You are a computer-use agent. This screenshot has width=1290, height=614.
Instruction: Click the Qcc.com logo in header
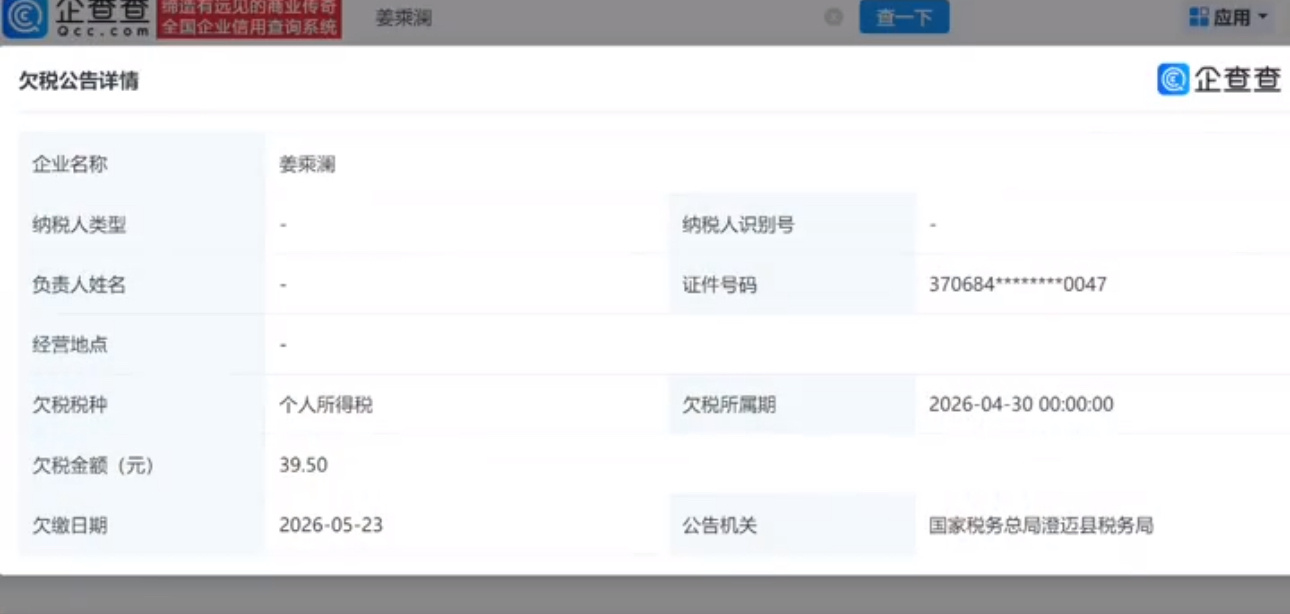pyautogui.click(x=77, y=18)
